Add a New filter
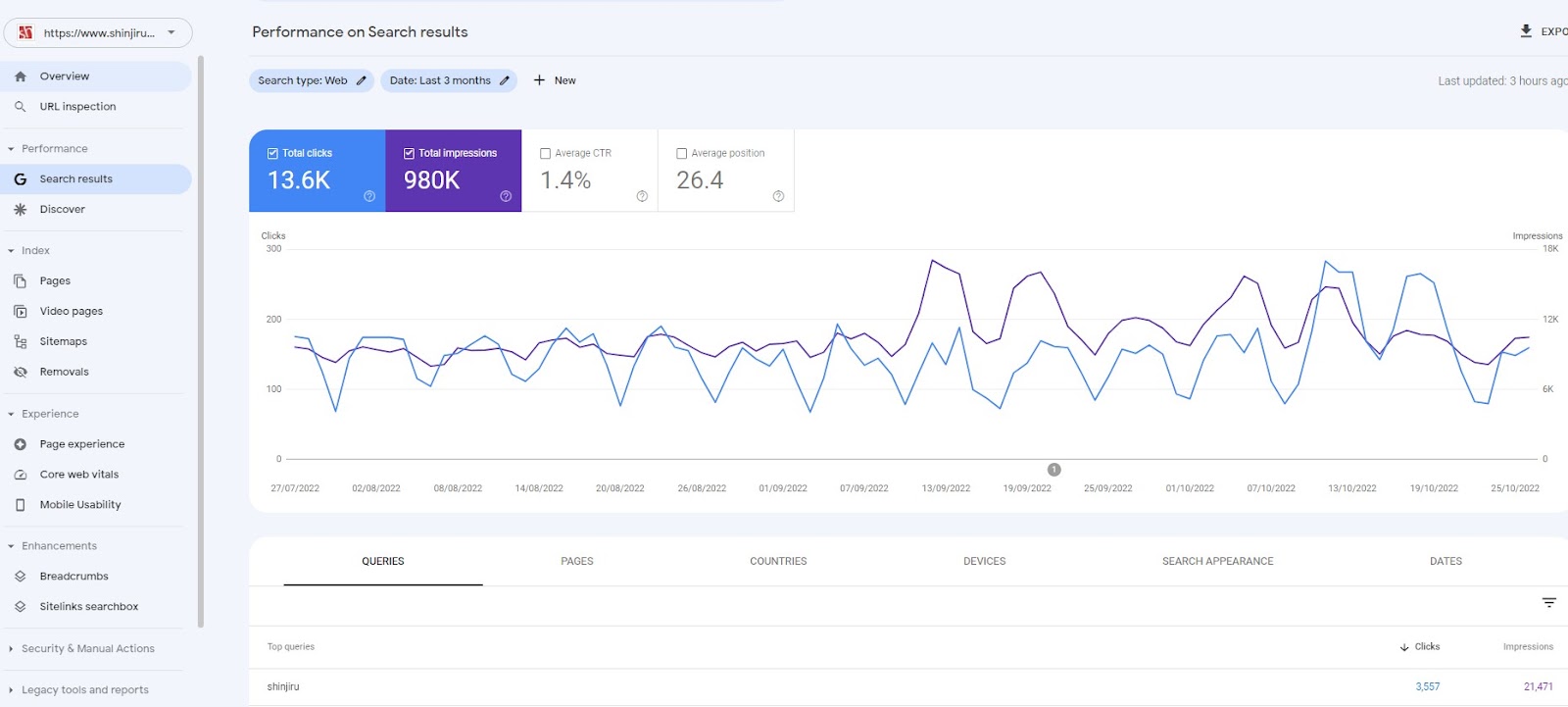1568x707 pixels. pyautogui.click(x=555, y=80)
